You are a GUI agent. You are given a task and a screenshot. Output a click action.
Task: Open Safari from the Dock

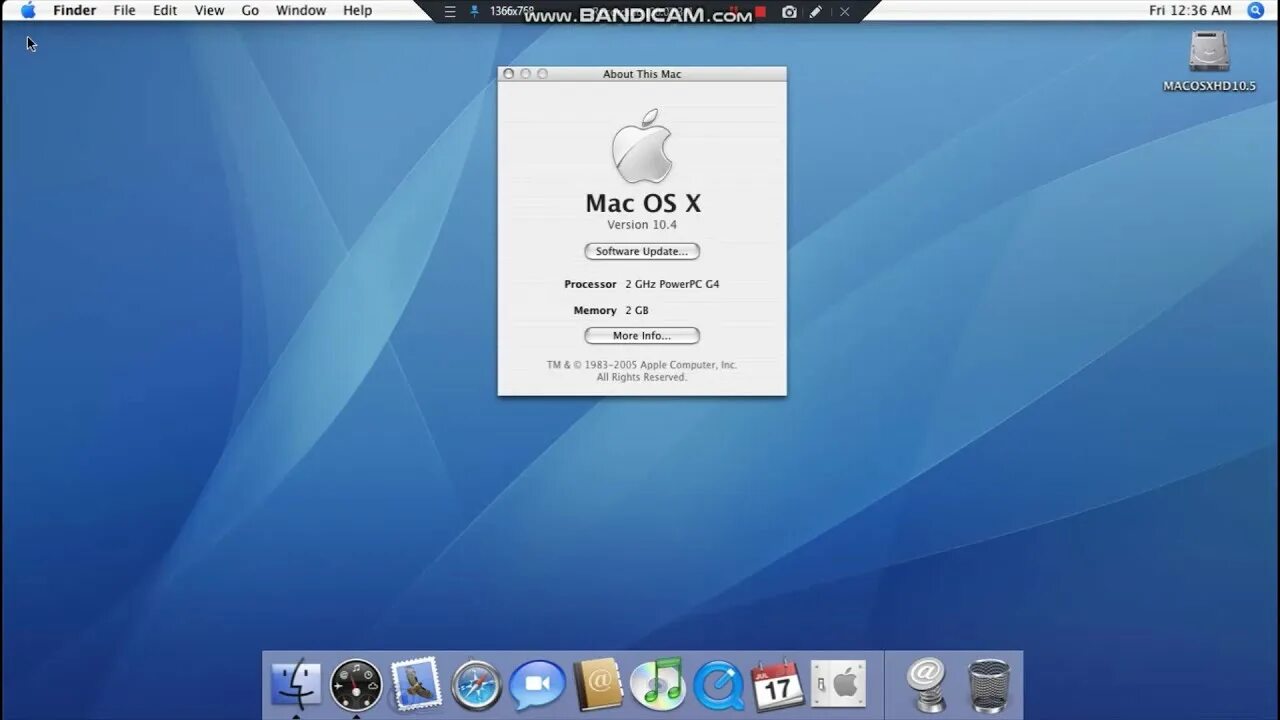coord(476,685)
